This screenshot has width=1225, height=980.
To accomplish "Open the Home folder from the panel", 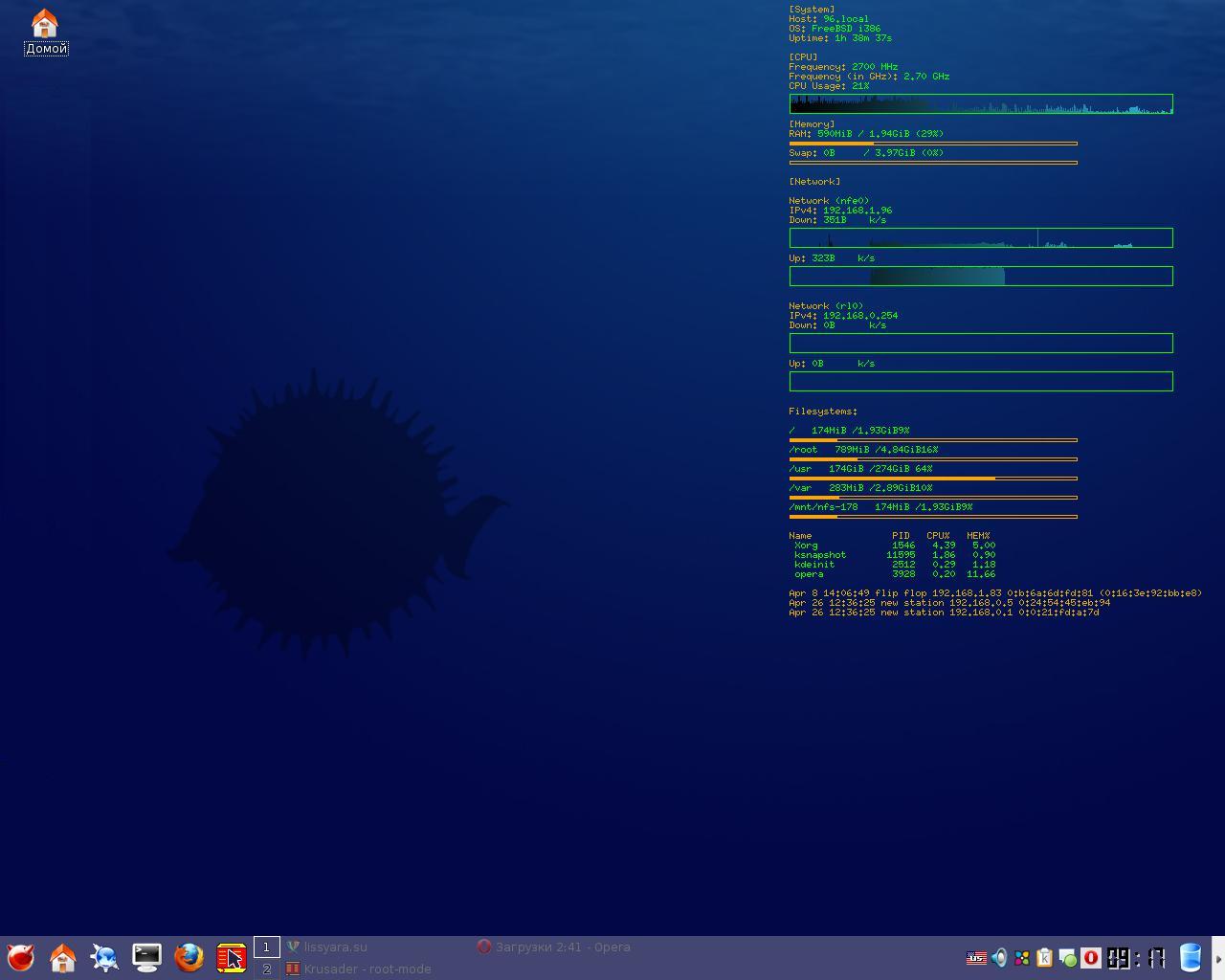I will (x=63, y=957).
